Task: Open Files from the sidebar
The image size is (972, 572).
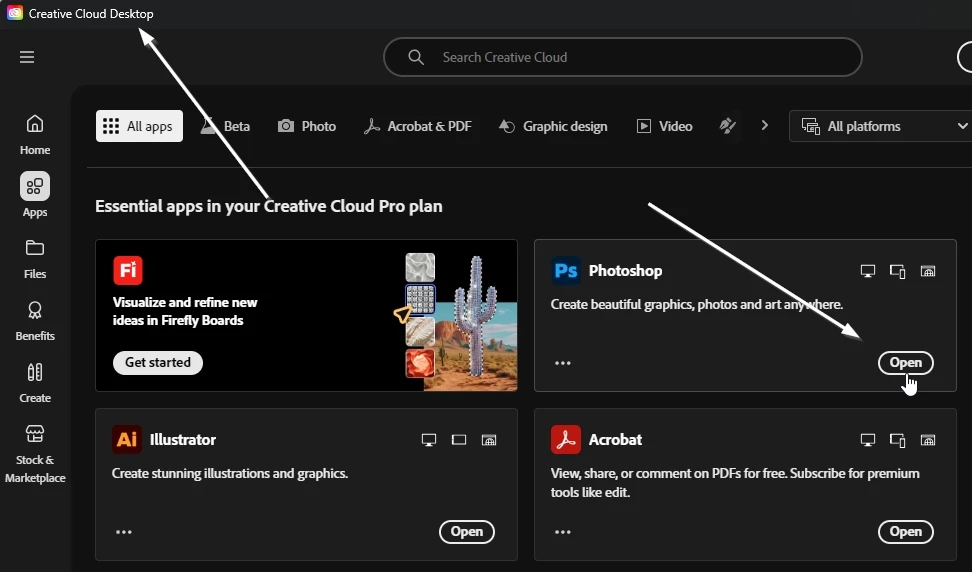Action: click(x=35, y=259)
